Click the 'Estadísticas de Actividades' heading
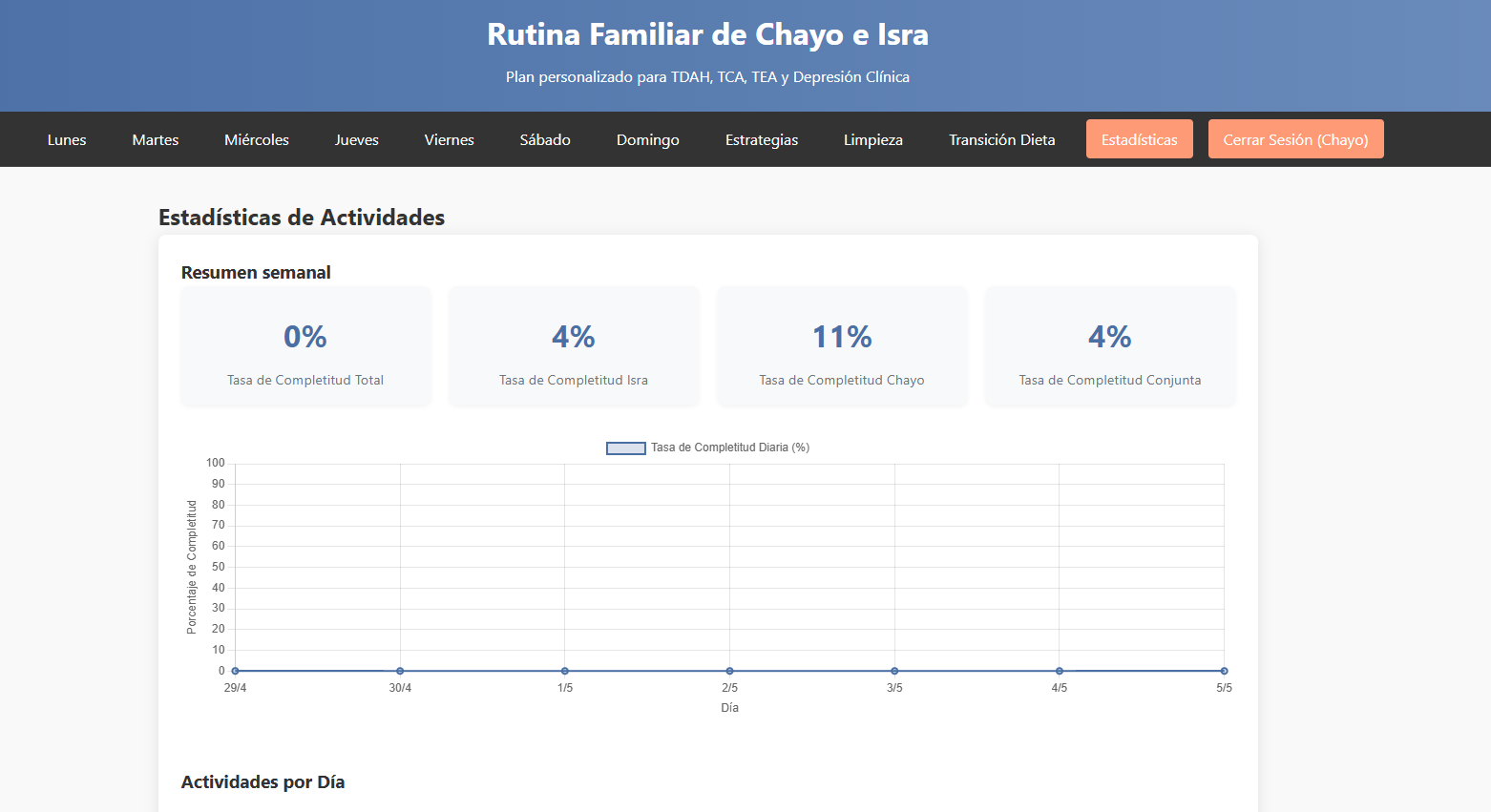 tap(302, 218)
